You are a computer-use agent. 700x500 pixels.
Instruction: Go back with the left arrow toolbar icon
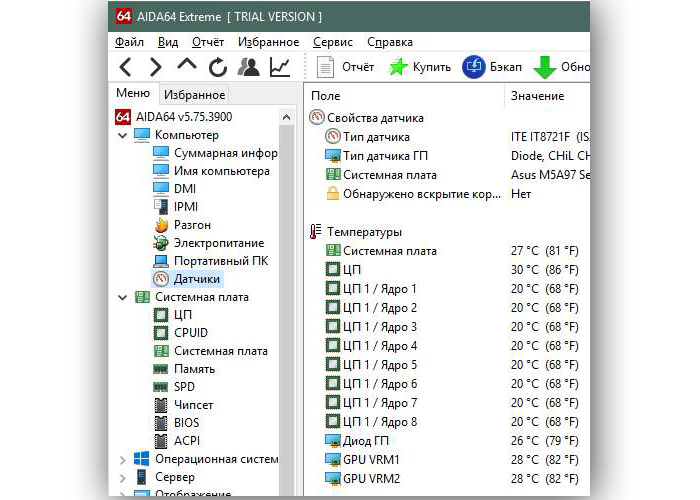point(126,67)
